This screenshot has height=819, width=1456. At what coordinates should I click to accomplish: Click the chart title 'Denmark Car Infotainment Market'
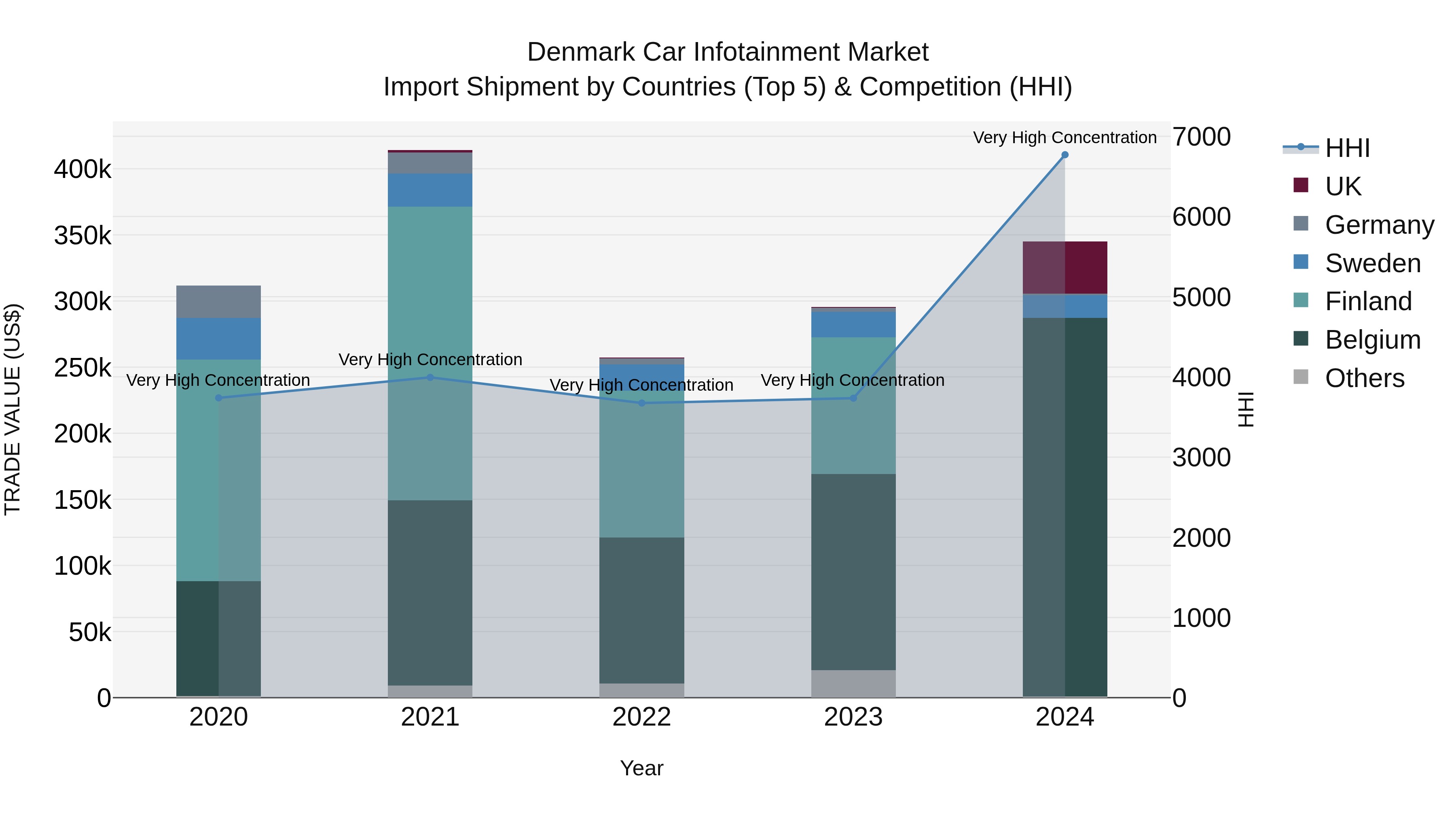(x=728, y=52)
